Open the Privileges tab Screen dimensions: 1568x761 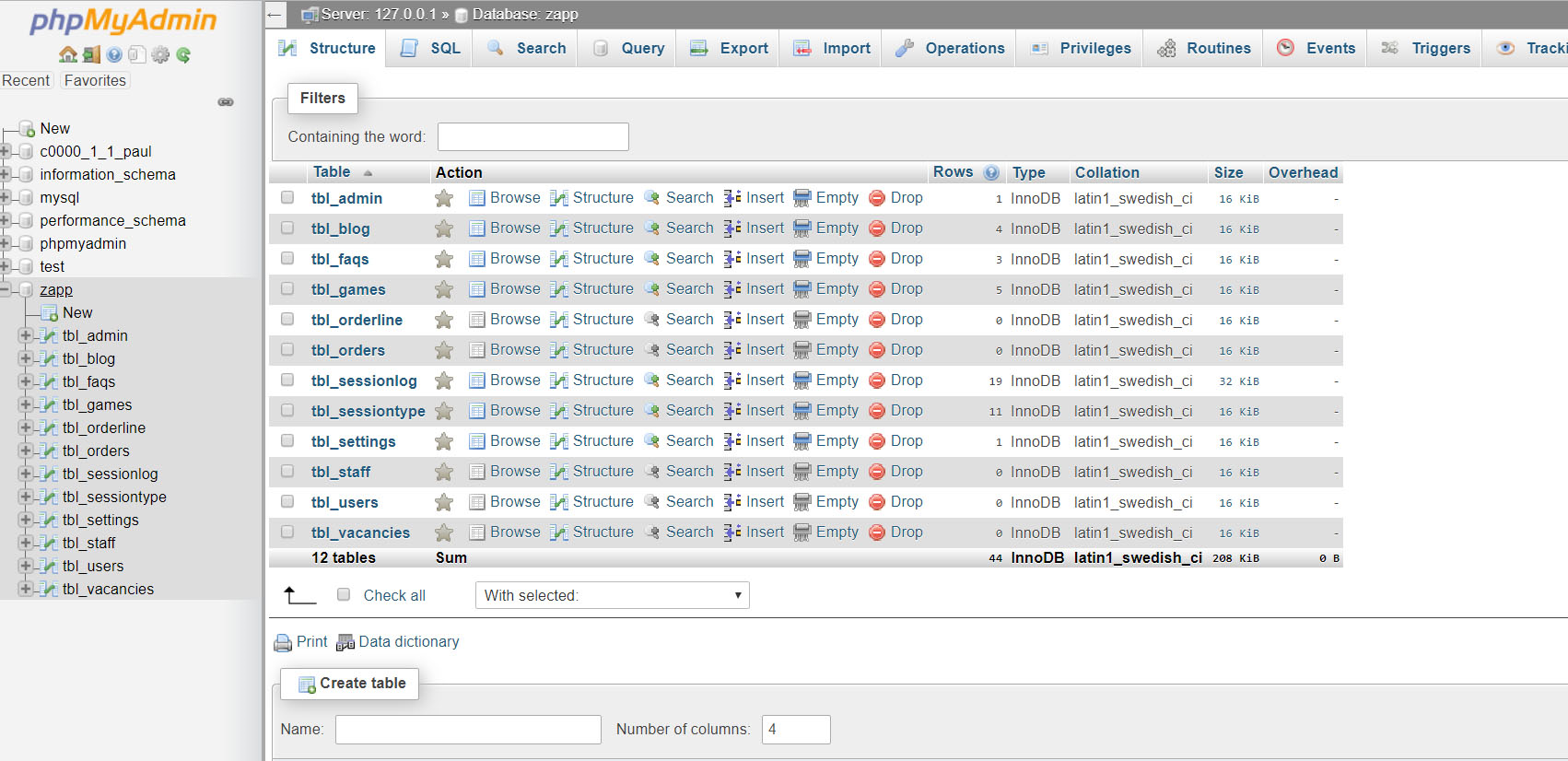tap(1082, 48)
